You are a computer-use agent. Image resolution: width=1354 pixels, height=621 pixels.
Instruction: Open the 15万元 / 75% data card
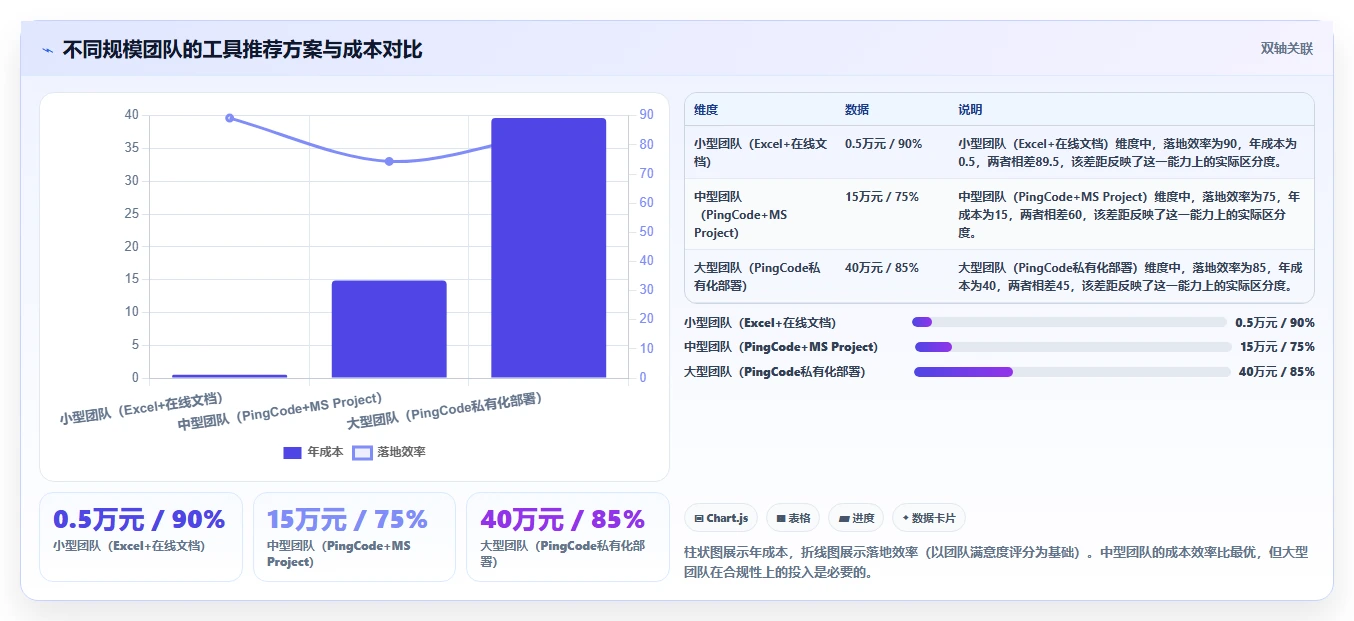click(354, 537)
